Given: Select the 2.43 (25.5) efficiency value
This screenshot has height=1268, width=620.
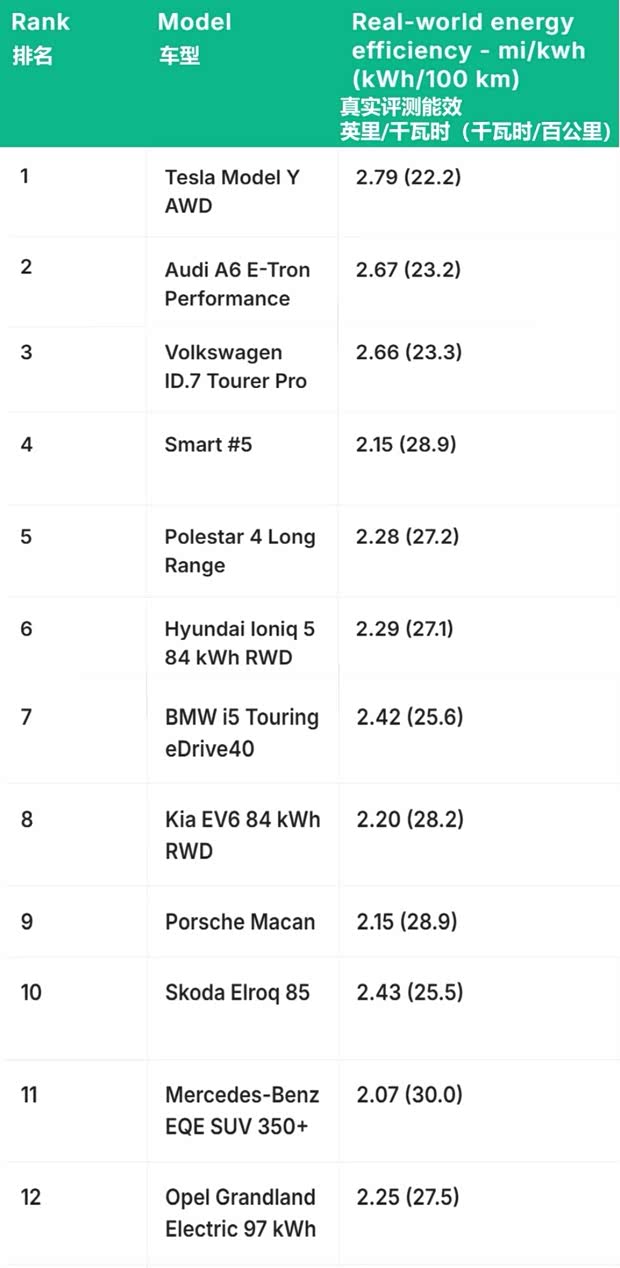Looking at the screenshot, I should pyautogui.click(x=409, y=993).
